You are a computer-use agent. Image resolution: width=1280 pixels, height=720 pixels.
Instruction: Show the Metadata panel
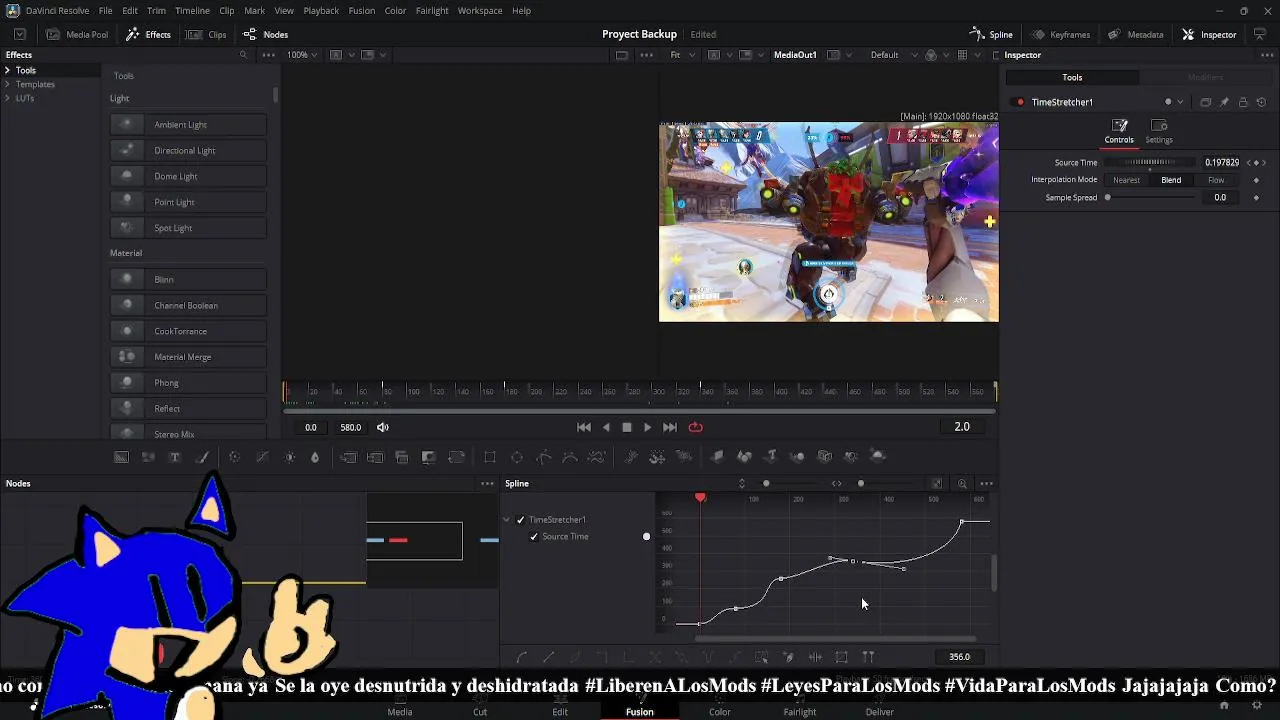pos(1135,34)
